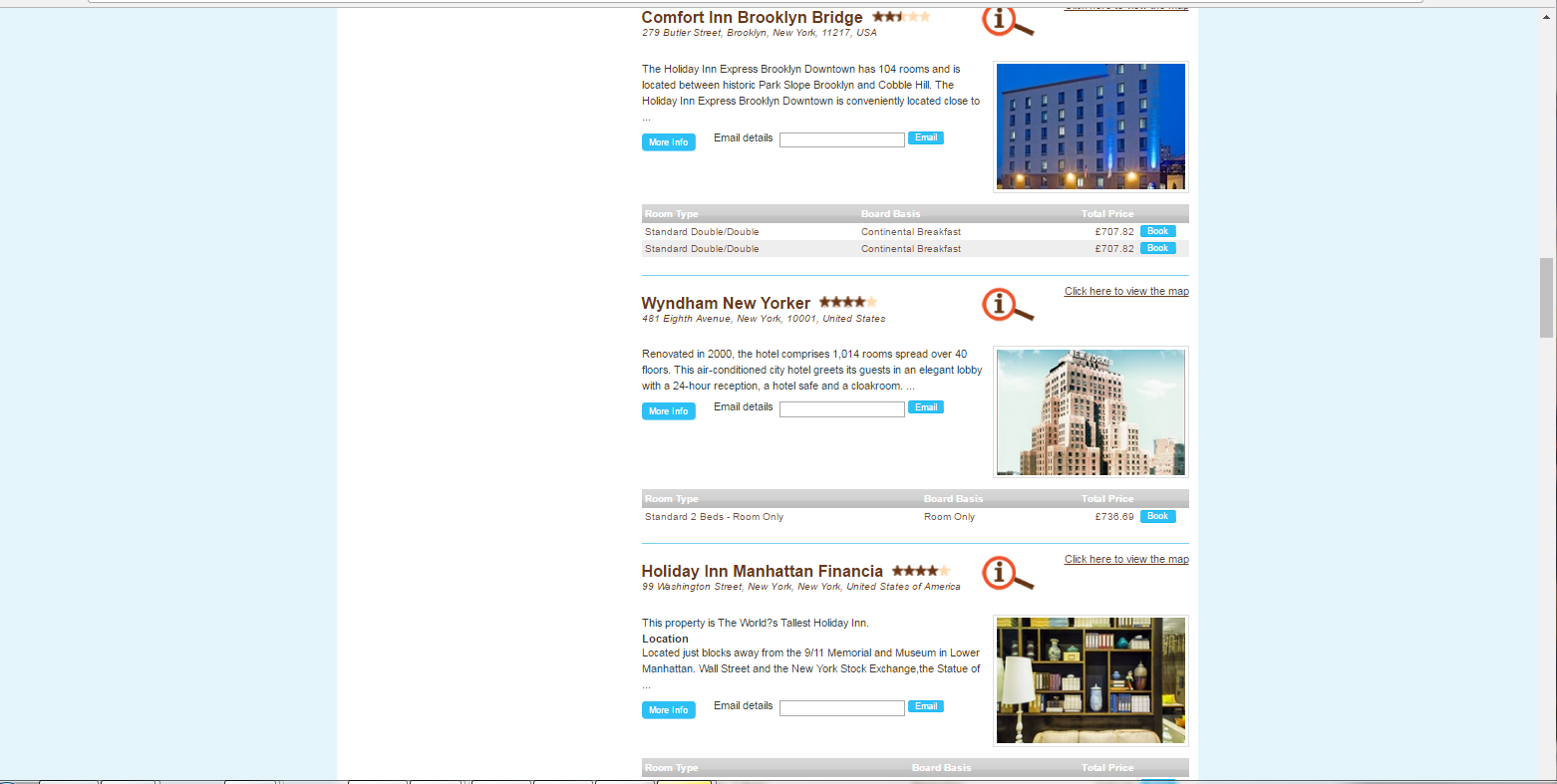Send email details for Wyndham New Yorker

point(926,407)
